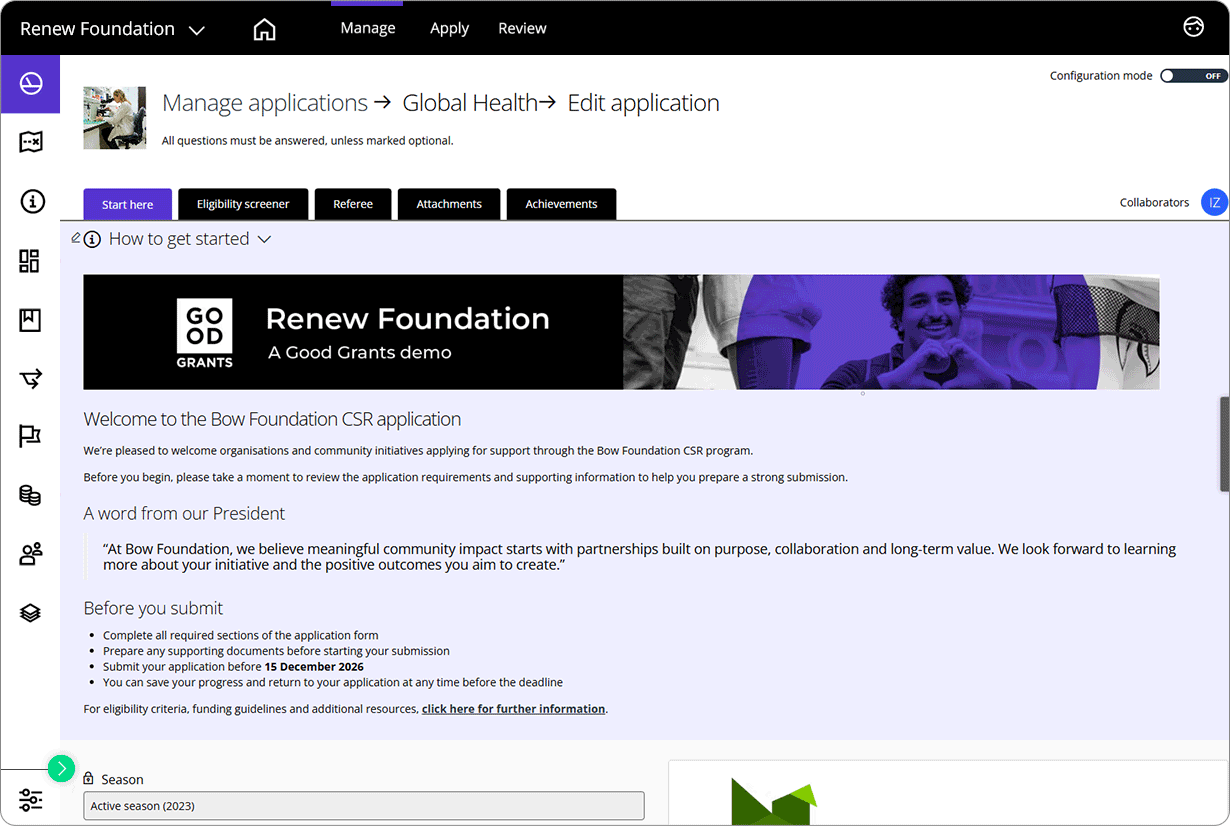Click the IZ collaborator avatar
Viewport: 1230px width, 828px height.
pyautogui.click(x=1214, y=202)
